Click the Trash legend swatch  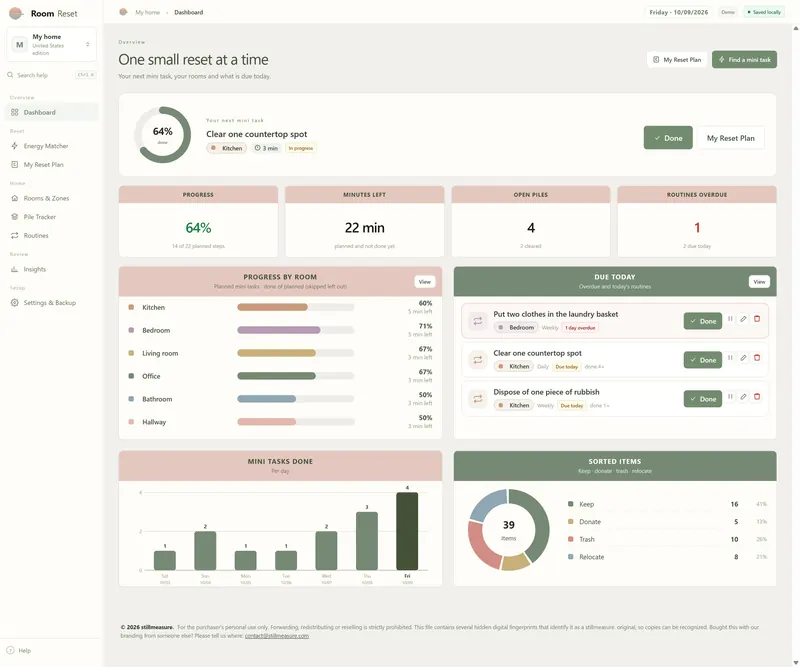point(570,539)
